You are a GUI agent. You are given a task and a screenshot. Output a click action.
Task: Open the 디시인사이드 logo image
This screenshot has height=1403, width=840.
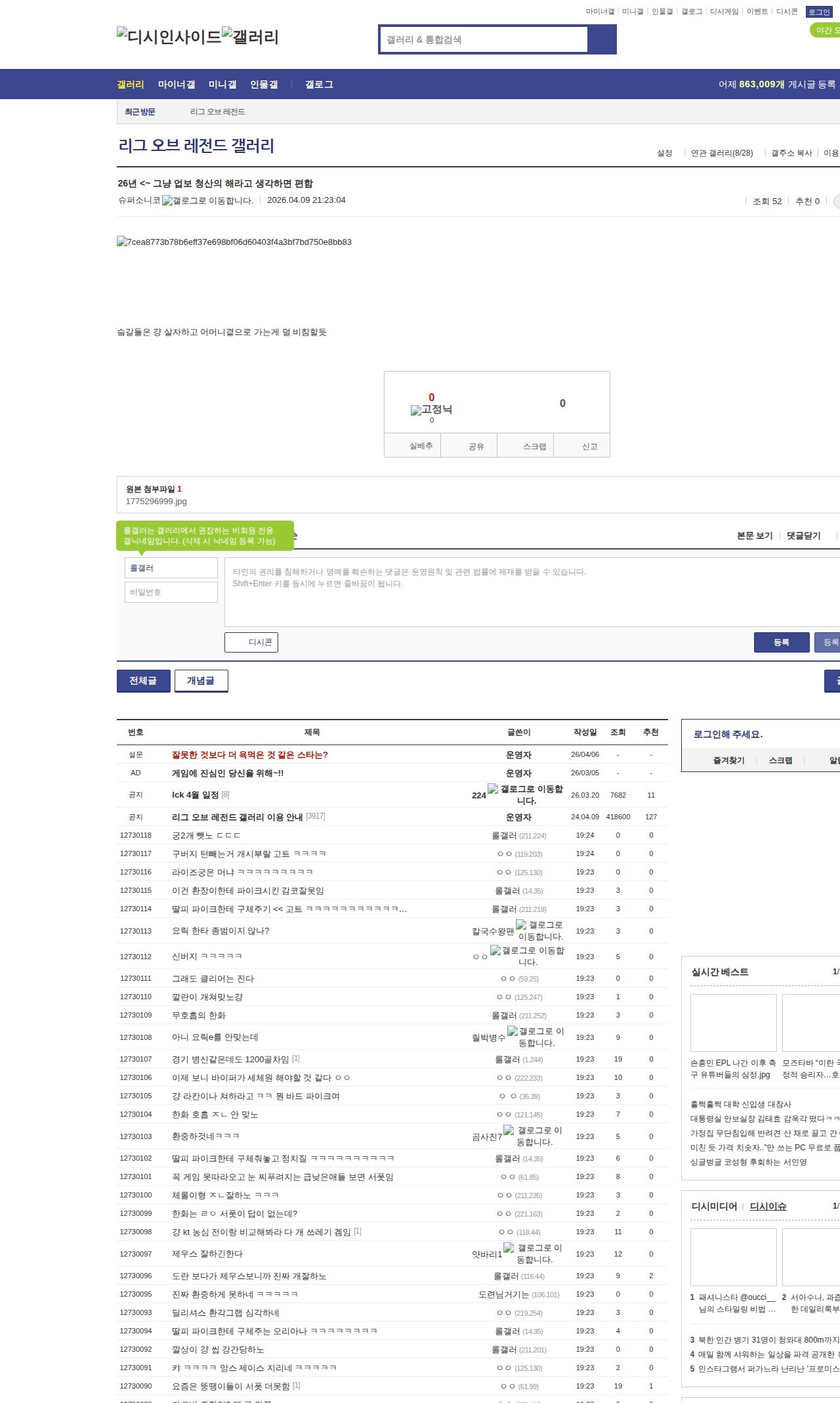[169, 36]
